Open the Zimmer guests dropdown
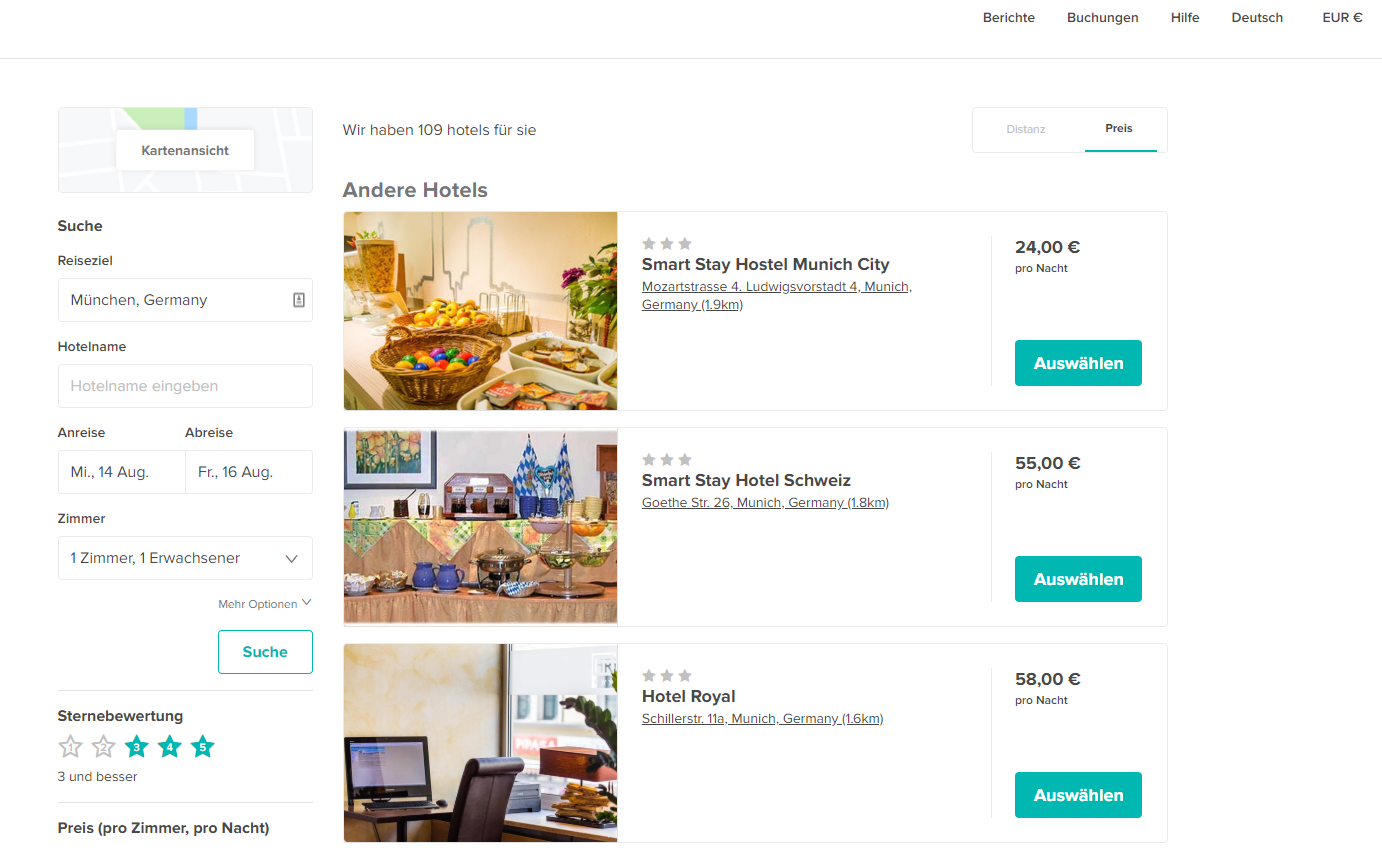The height and width of the screenshot is (855, 1382). click(185, 558)
